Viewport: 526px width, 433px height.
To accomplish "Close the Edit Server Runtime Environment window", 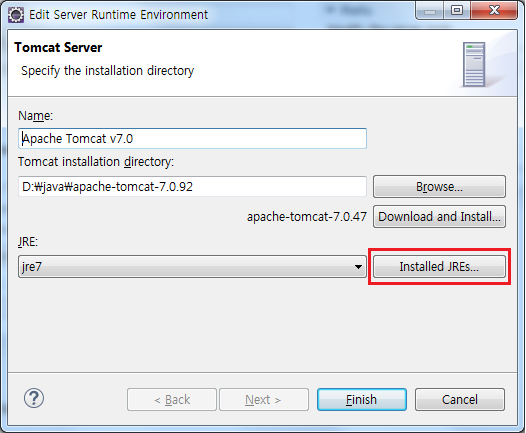I will point(494,10).
